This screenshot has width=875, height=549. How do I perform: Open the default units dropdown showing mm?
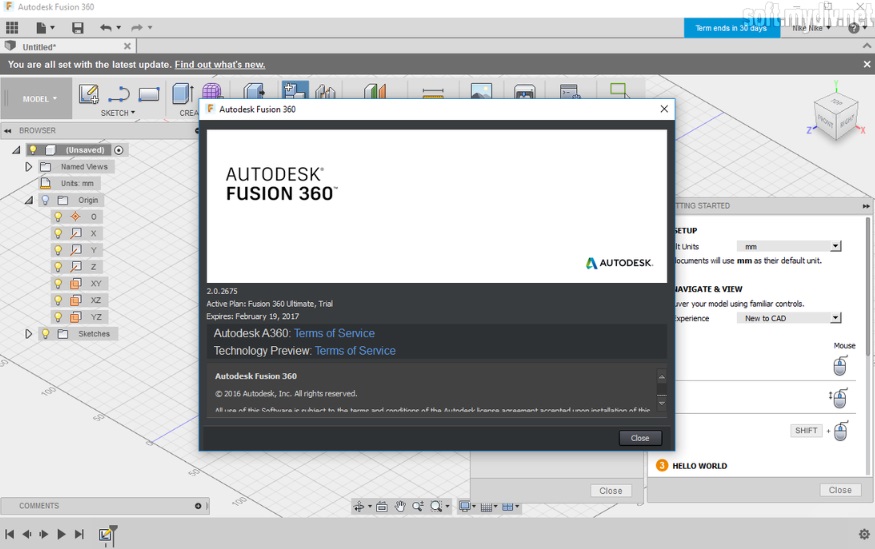coord(789,246)
